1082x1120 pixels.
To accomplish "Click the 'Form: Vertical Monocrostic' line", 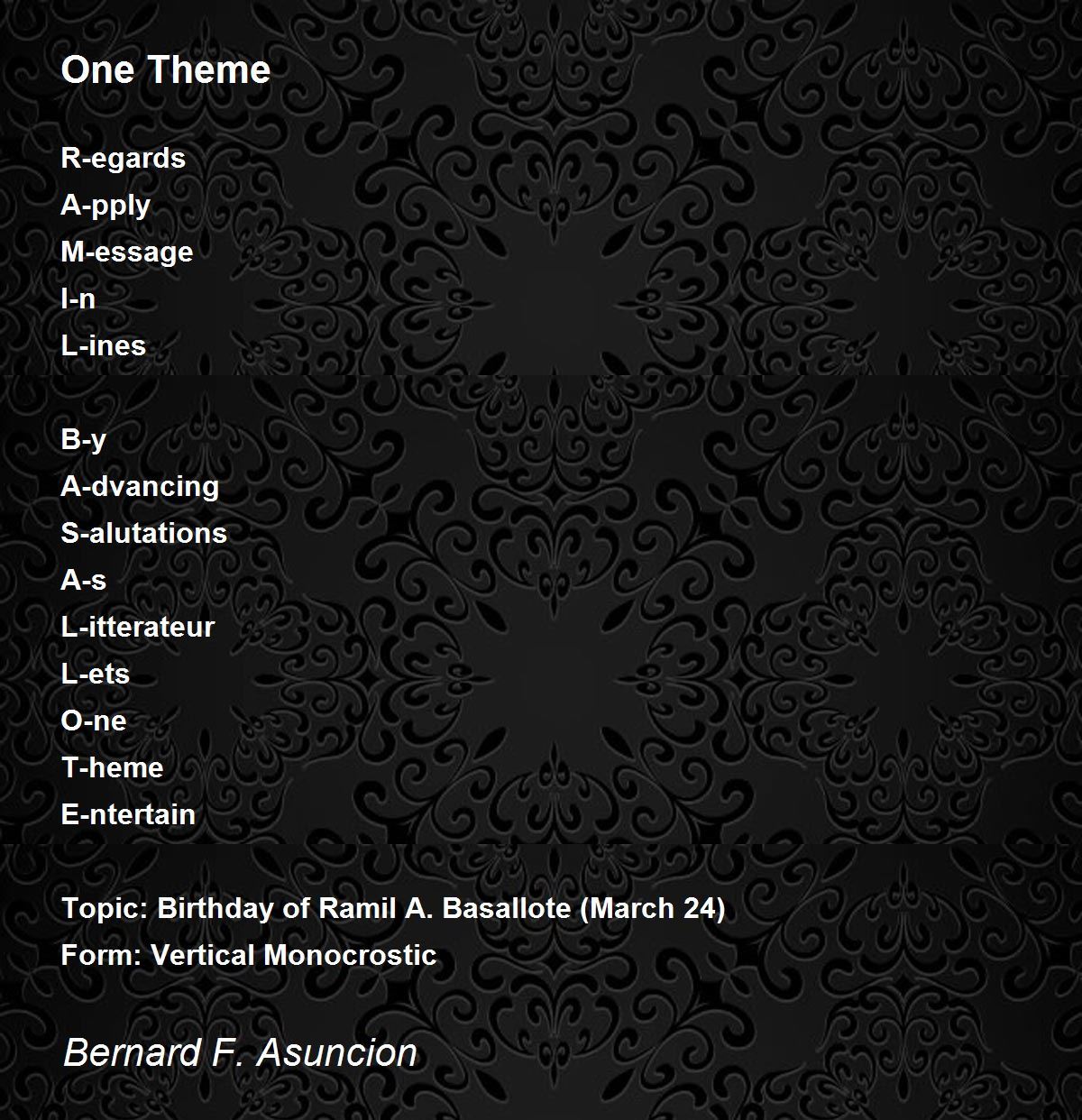I will [x=249, y=955].
